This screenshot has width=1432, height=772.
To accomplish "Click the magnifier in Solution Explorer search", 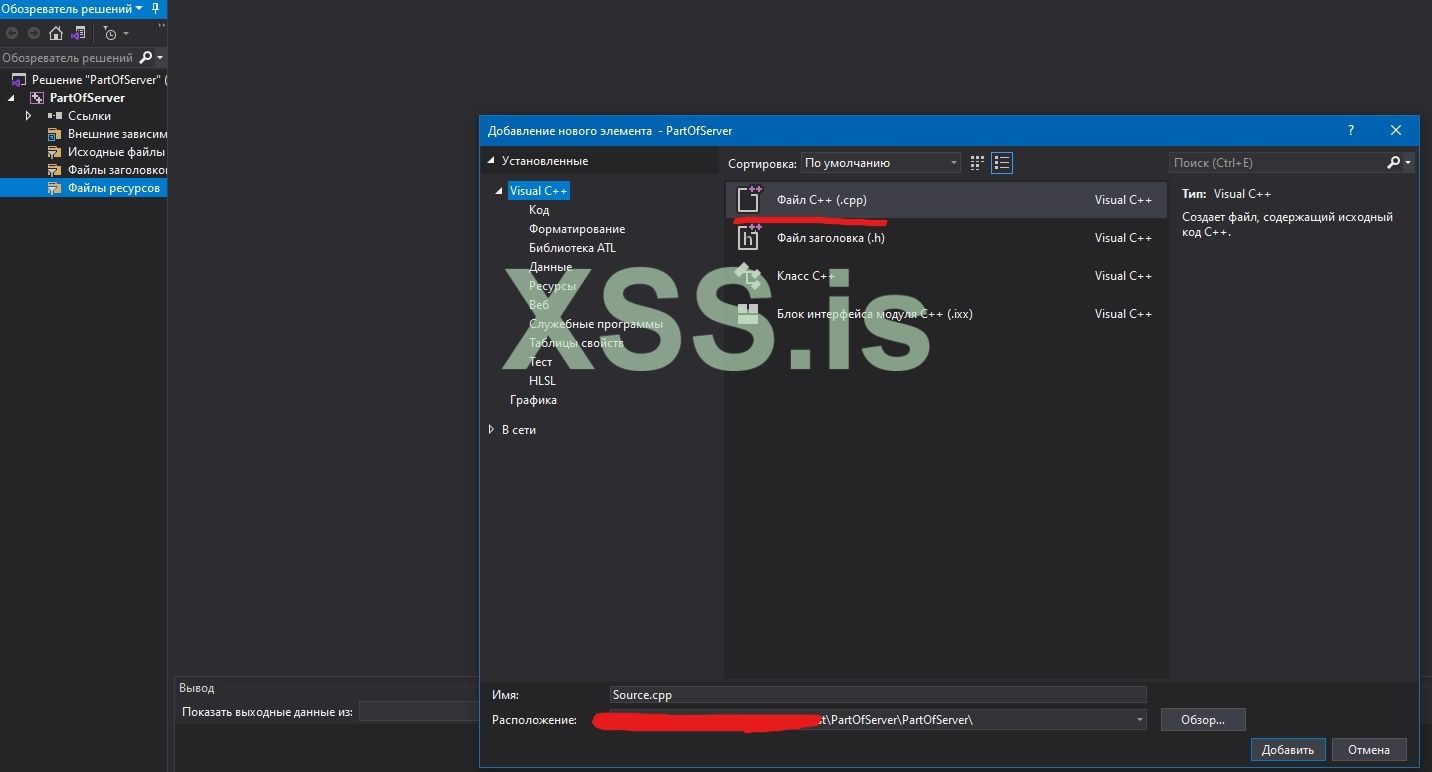I will [145, 57].
